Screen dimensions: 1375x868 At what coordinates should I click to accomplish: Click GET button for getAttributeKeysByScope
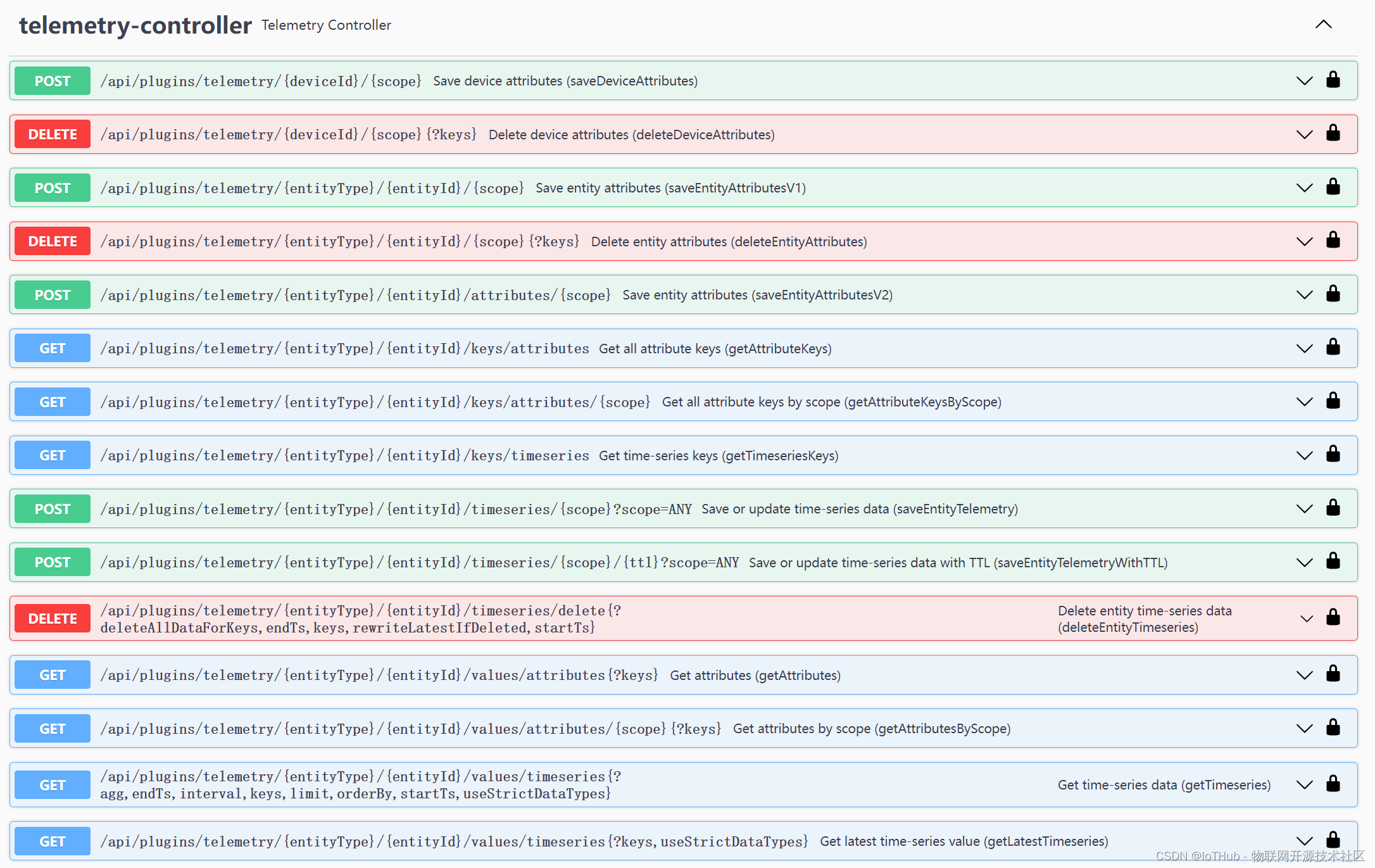[53, 402]
